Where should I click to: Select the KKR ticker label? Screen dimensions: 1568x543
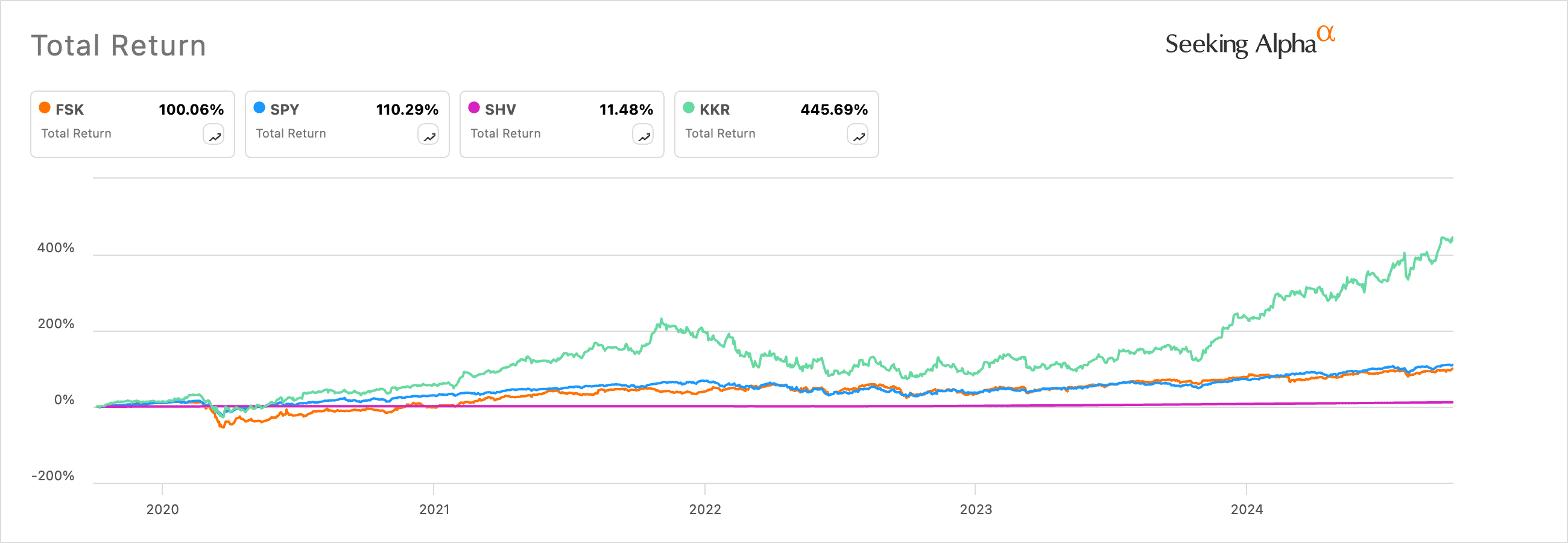click(x=715, y=110)
